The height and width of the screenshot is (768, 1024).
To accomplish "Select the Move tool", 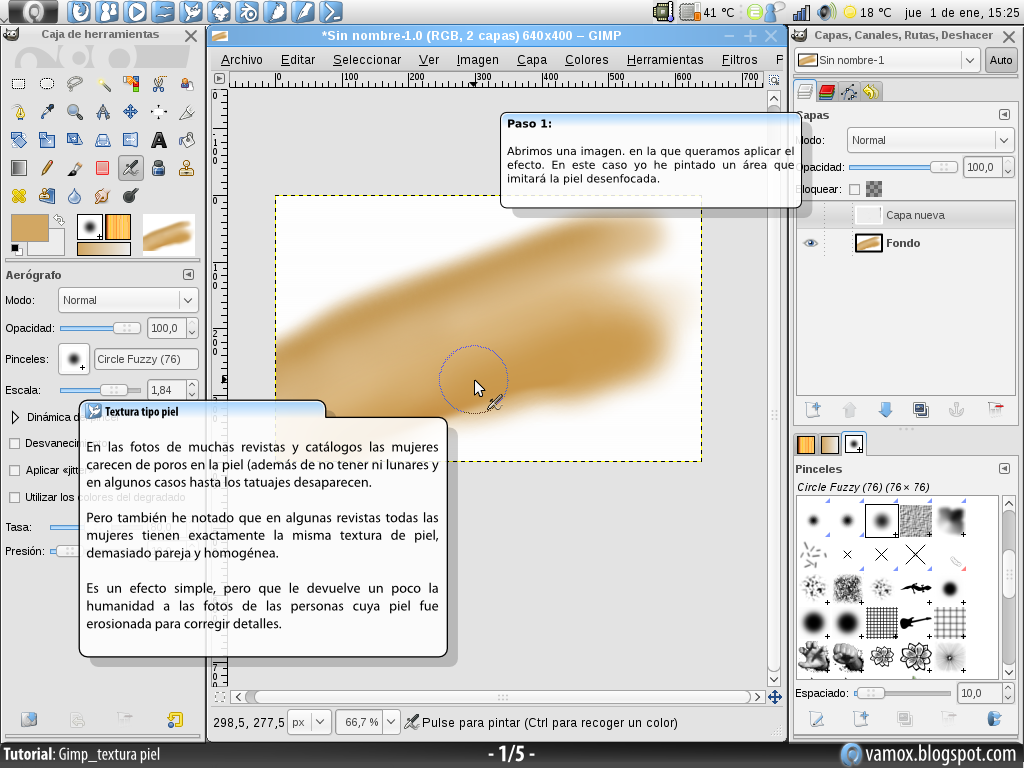I will click(131, 112).
